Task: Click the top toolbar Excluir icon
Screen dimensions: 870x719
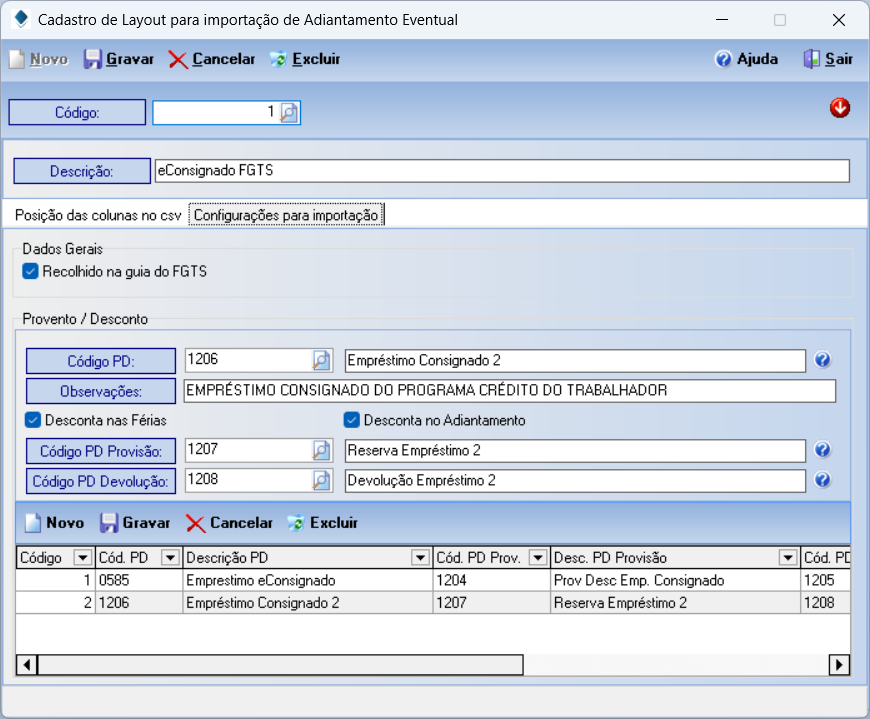Action: pyautogui.click(x=279, y=59)
